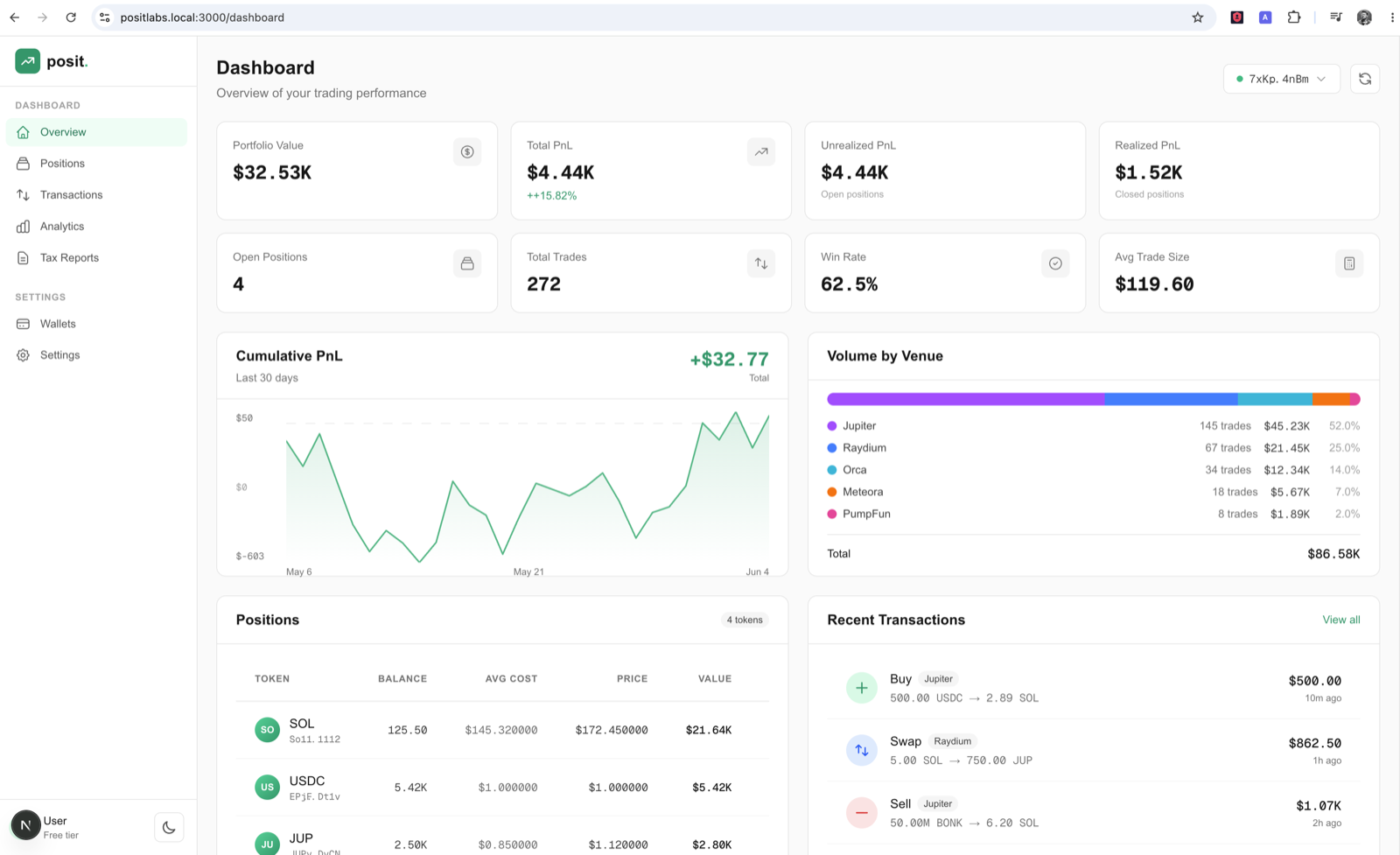Click the refresh dashboard icon button
Viewport: 1400px width, 855px height.
(1364, 79)
